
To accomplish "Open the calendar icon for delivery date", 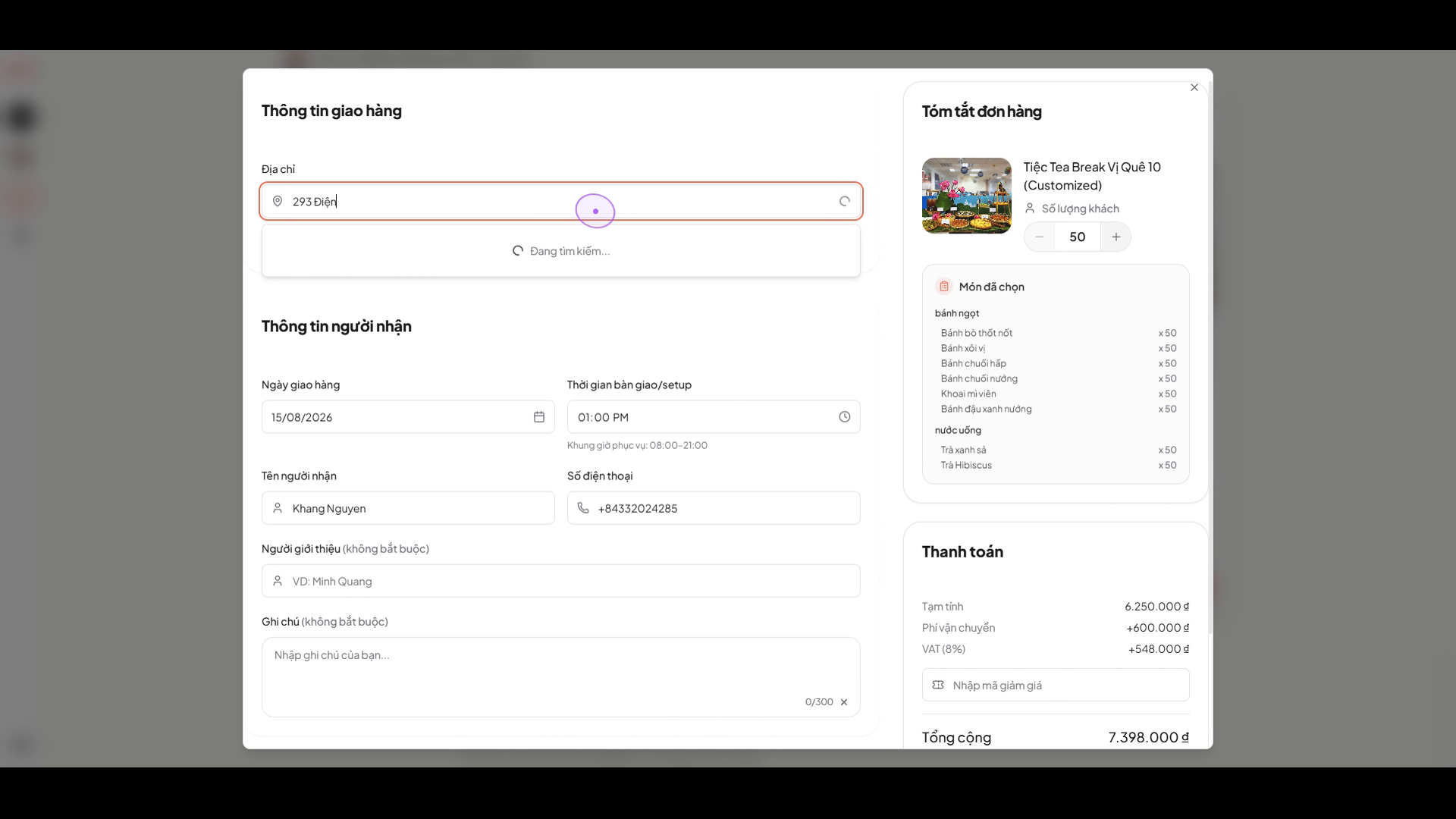I will [x=539, y=417].
